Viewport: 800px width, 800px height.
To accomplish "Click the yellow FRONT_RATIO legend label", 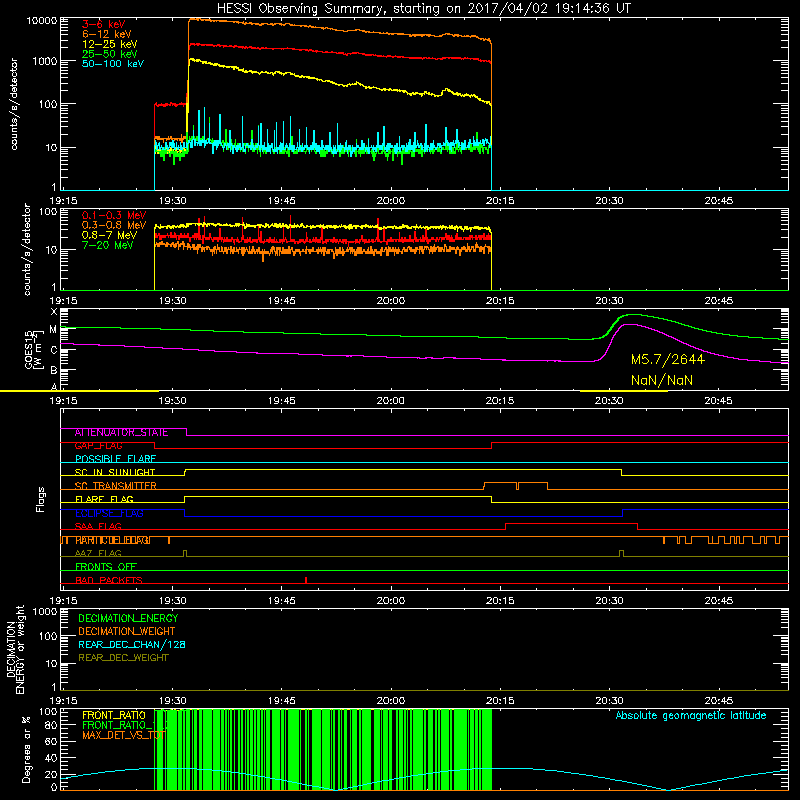I will (x=114, y=716).
